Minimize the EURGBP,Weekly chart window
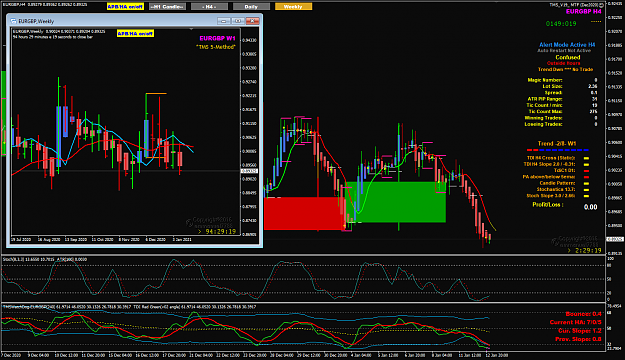625x360 pixels. click(x=224, y=21)
